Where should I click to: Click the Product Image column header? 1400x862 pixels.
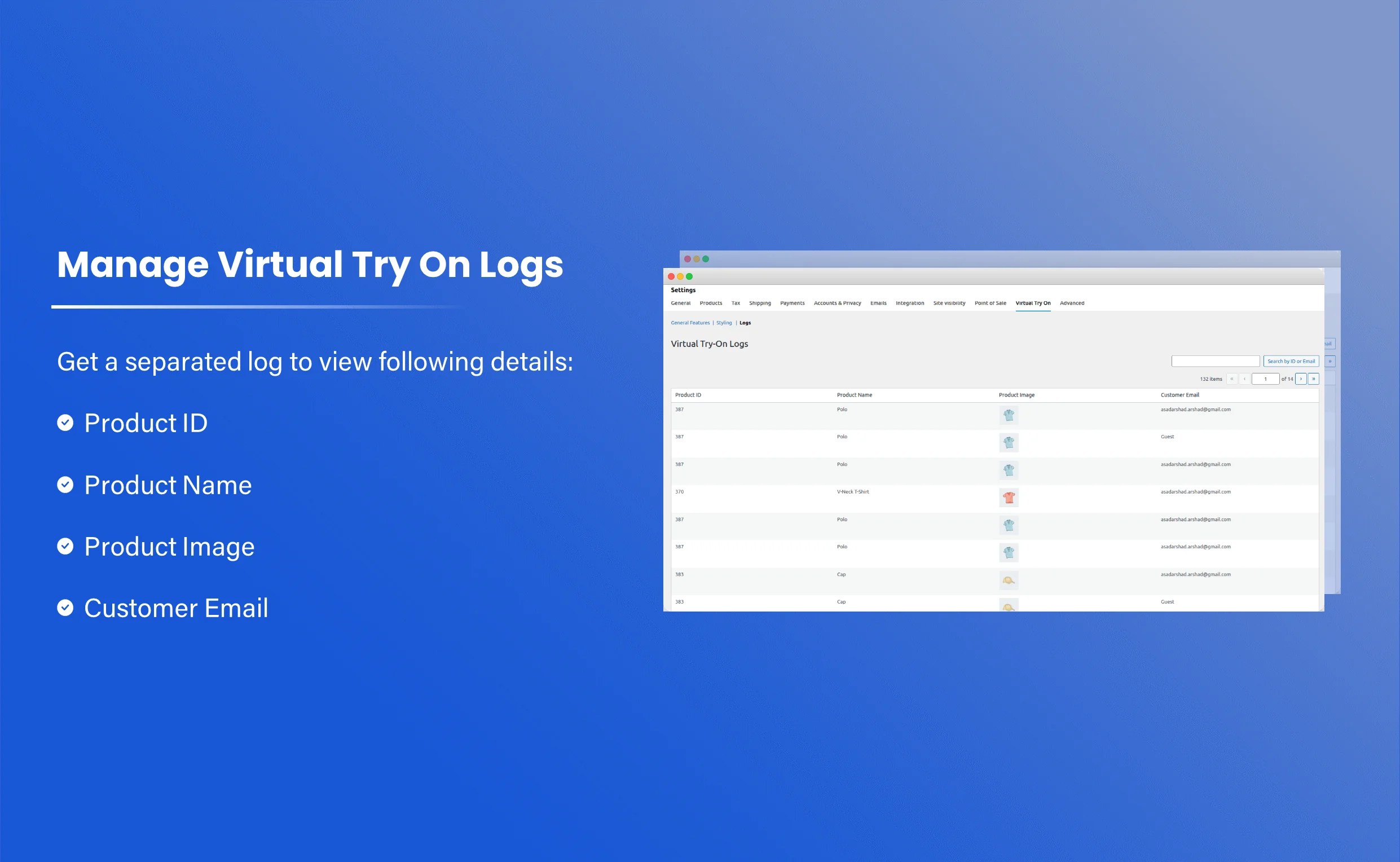1016,394
